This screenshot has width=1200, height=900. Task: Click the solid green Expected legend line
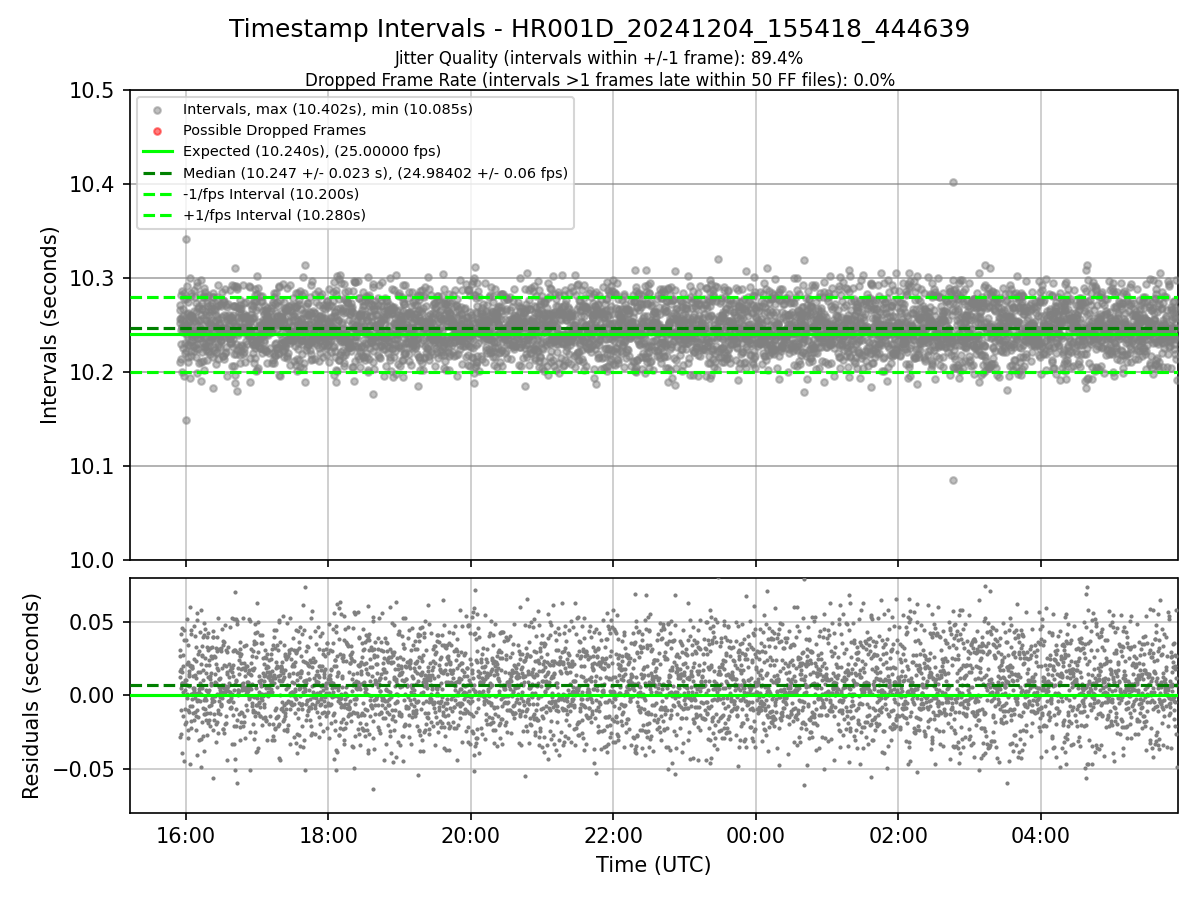click(157, 152)
